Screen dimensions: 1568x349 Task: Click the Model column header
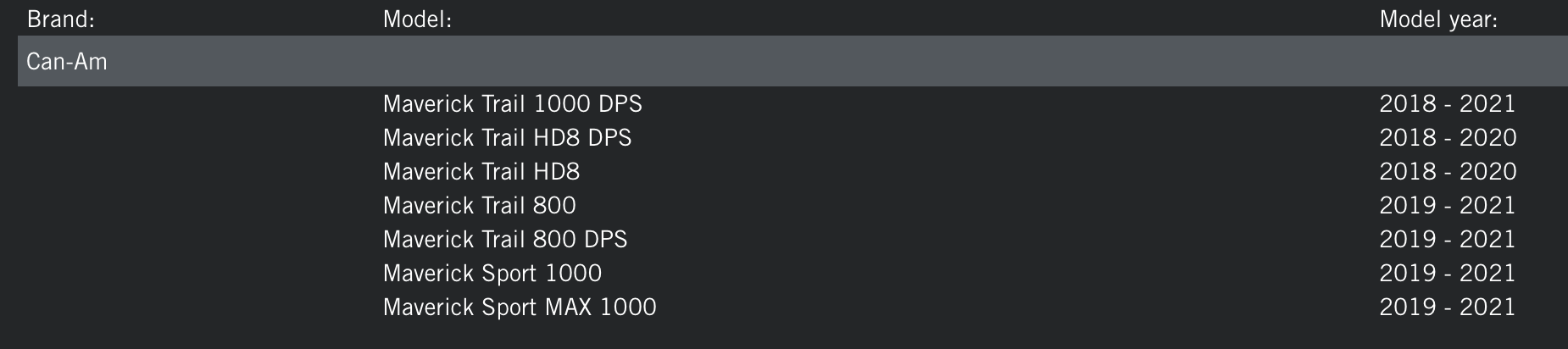(417, 19)
